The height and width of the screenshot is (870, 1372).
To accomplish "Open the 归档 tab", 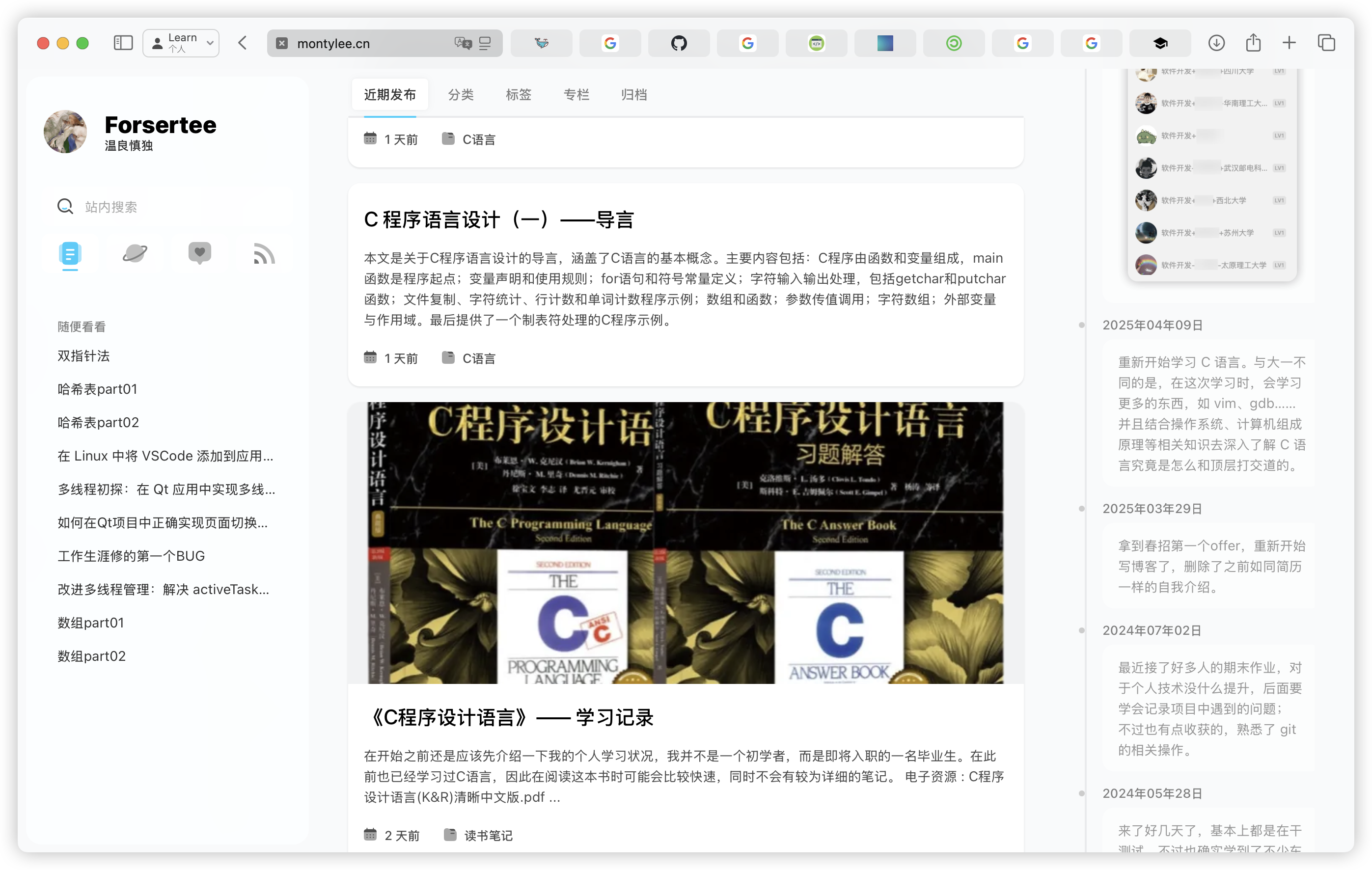I will click(x=634, y=95).
